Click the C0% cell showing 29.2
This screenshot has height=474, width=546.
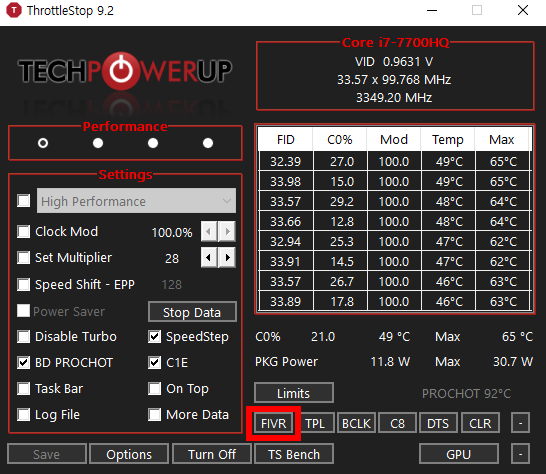(x=341, y=201)
